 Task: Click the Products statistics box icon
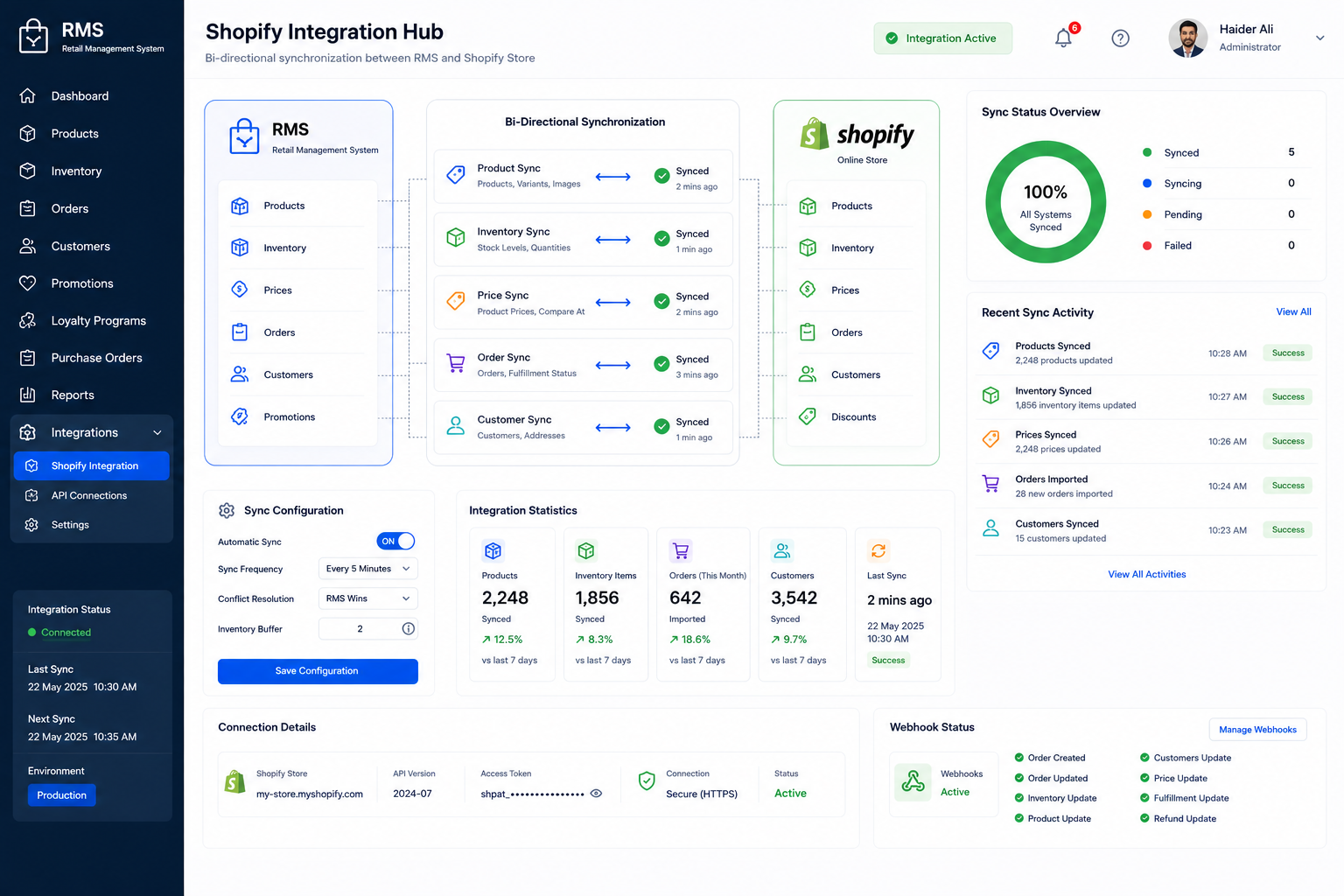click(493, 550)
